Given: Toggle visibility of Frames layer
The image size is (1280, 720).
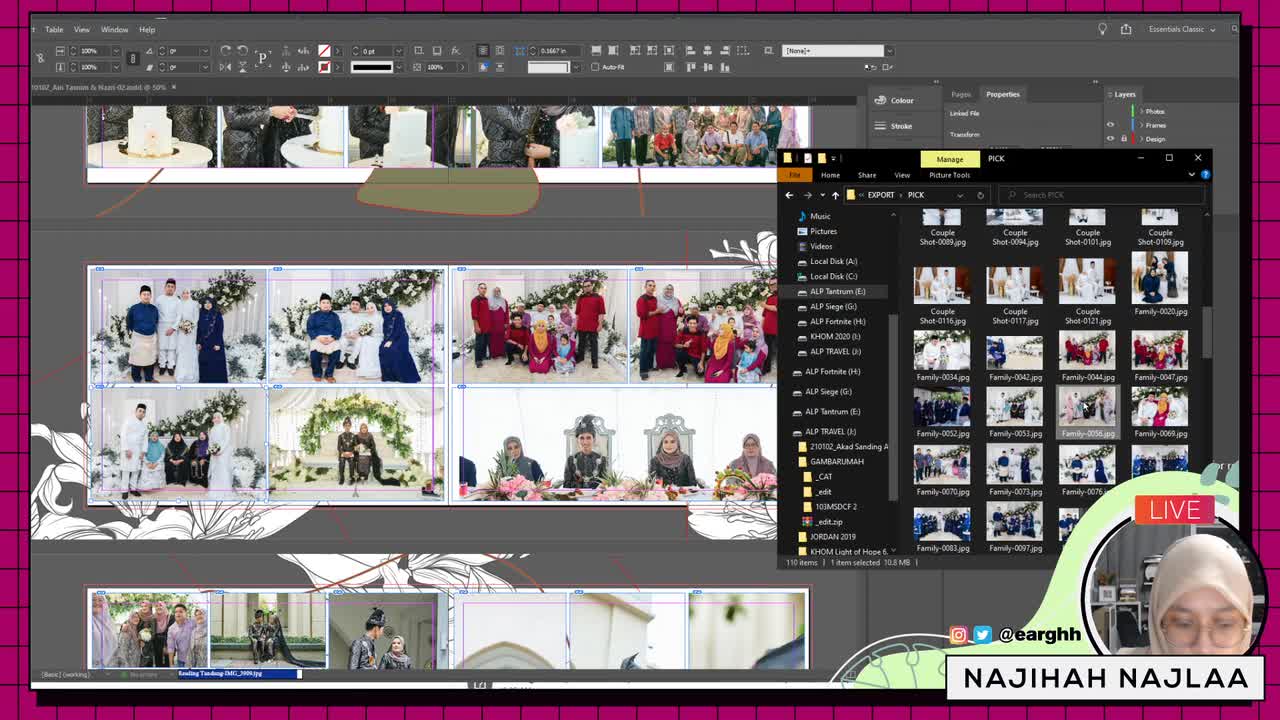Looking at the screenshot, I should point(1110,125).
